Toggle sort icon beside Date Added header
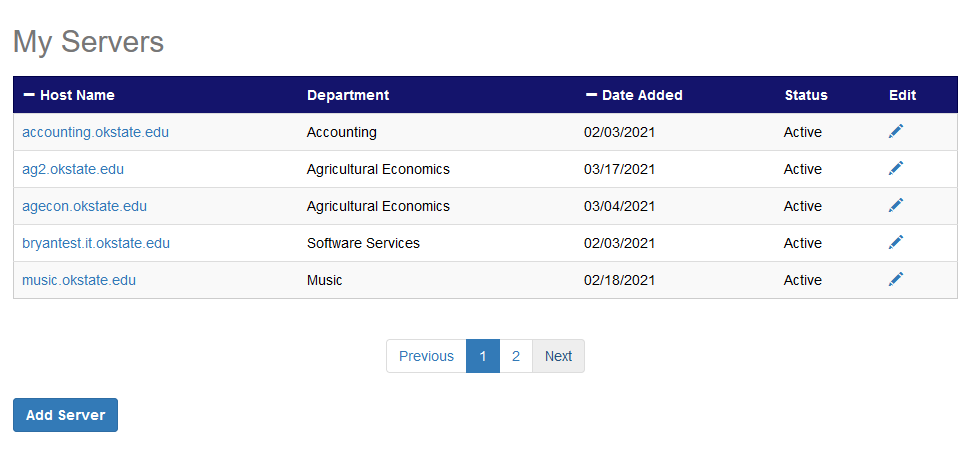Image resolution: width=967 pixels, height=450 pixels. [591, 95]
